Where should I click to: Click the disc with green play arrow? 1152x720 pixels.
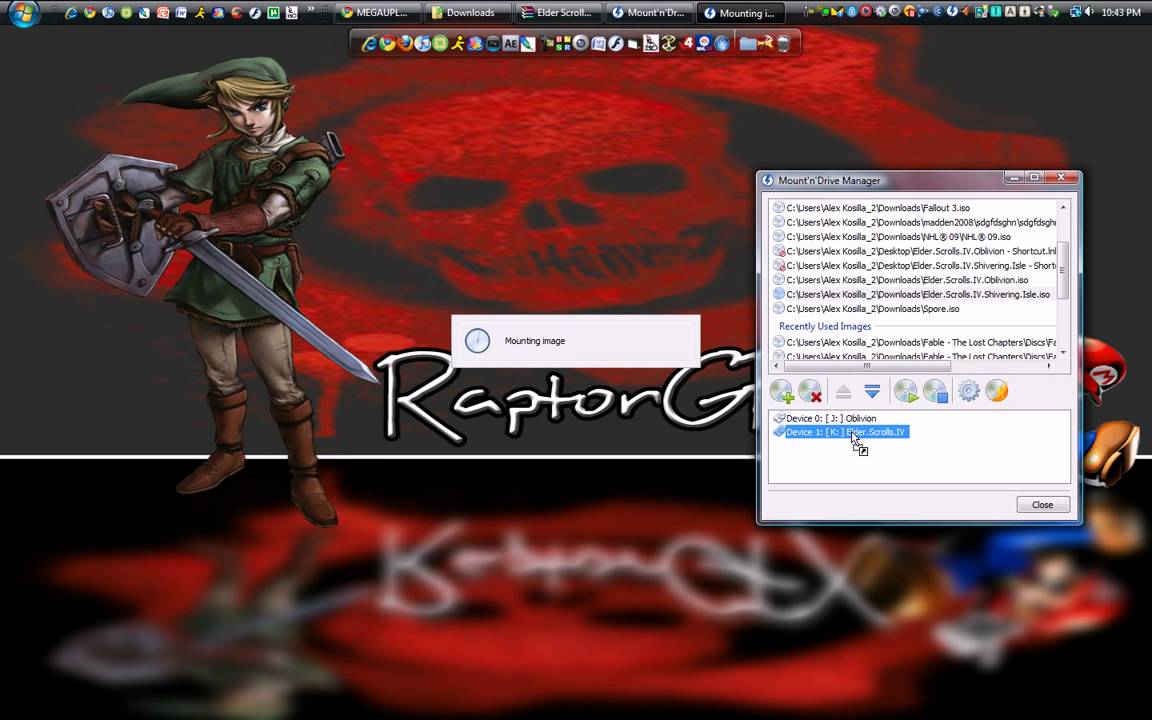pos(906,392)
